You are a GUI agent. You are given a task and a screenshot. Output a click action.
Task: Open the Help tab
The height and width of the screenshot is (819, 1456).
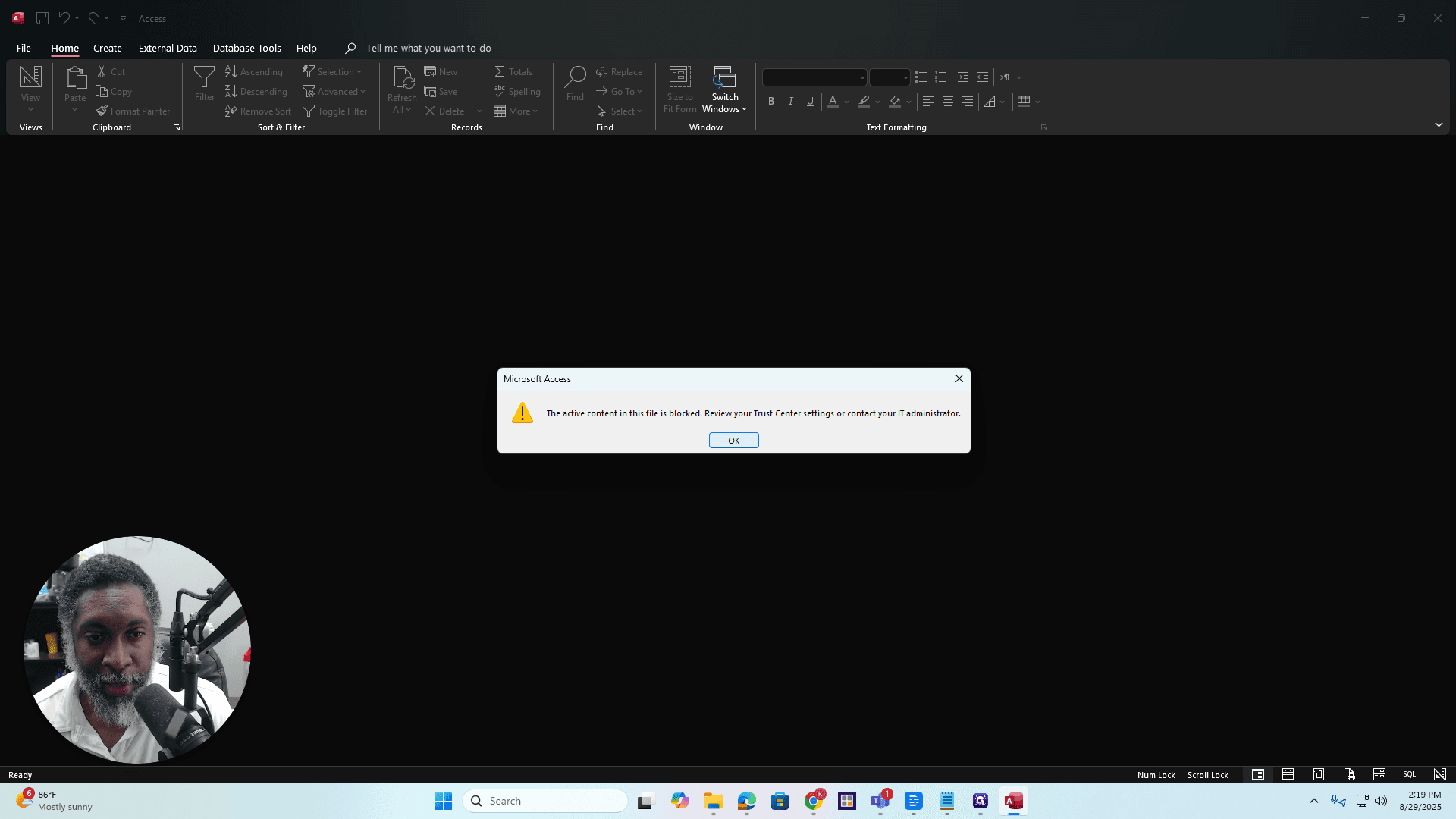coord(306,48)
